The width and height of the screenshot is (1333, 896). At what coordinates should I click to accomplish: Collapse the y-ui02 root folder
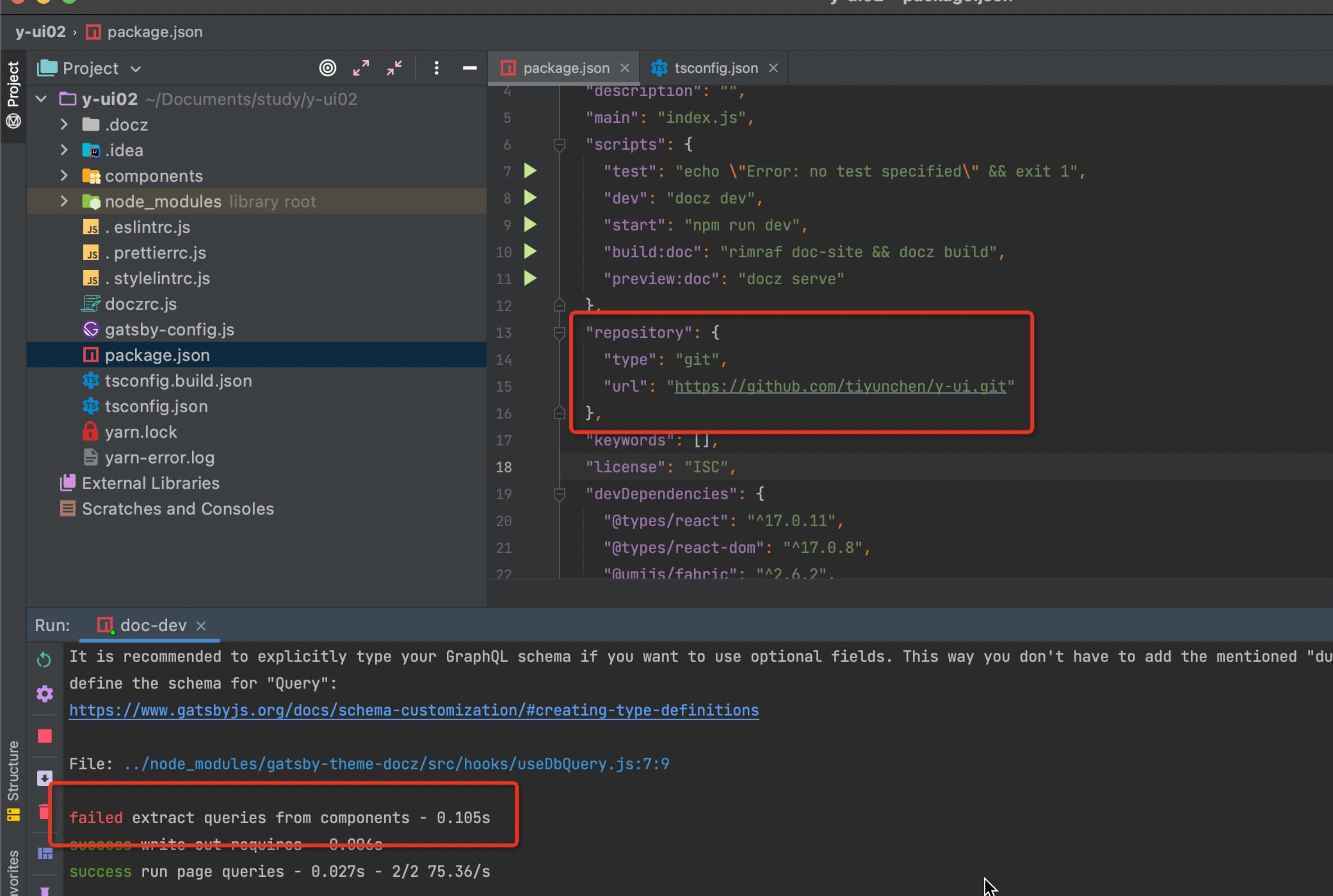[x=42, y=99]
